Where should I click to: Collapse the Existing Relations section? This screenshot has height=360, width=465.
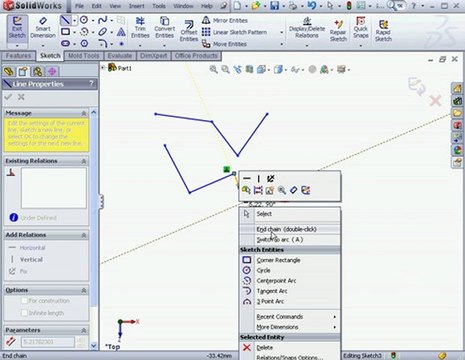tap(84, 161)
